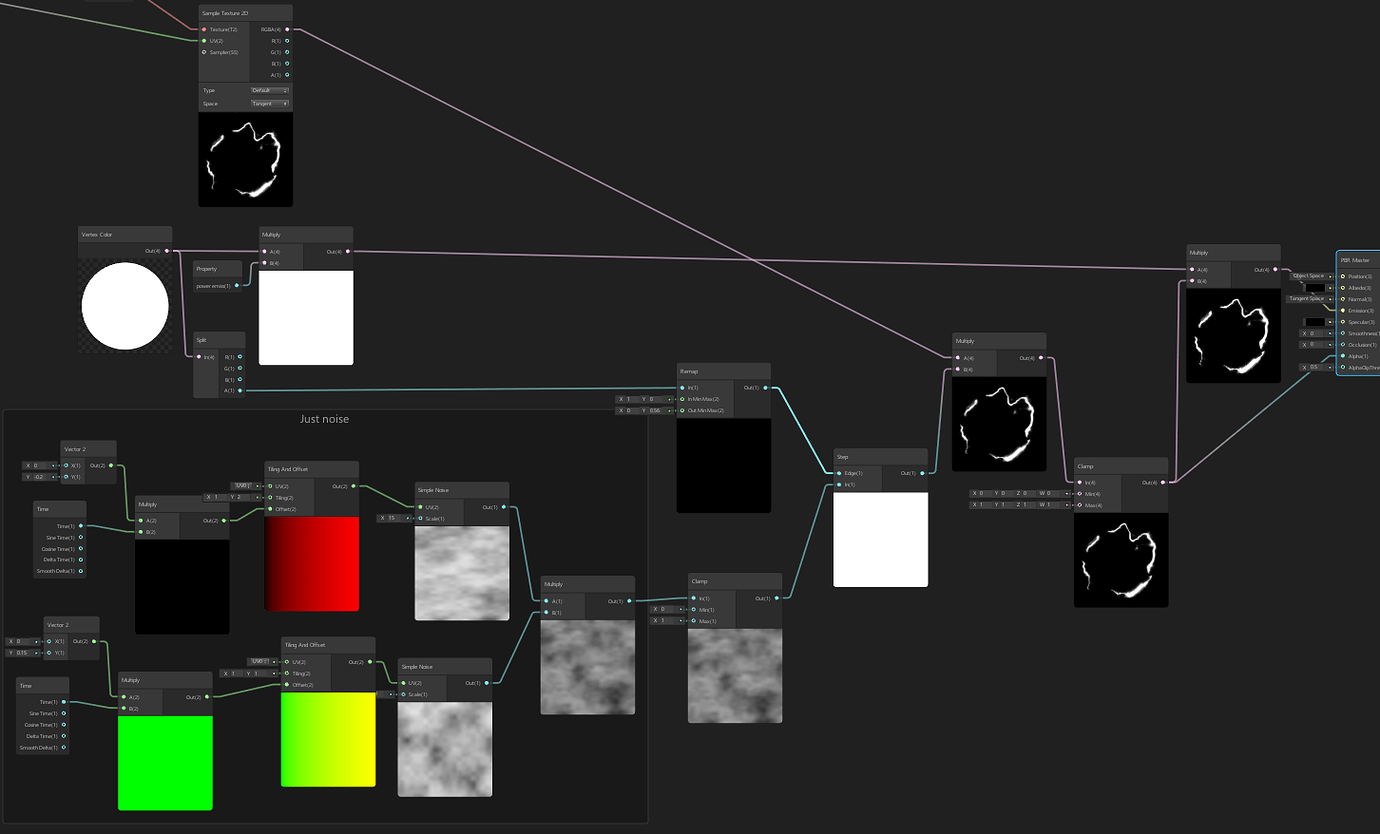The height and width of the screenshot is (834, 1380).
Task: Click Y(1) port beside the 0.15 value
Action: pyautogui.click(x=49, y=653)
